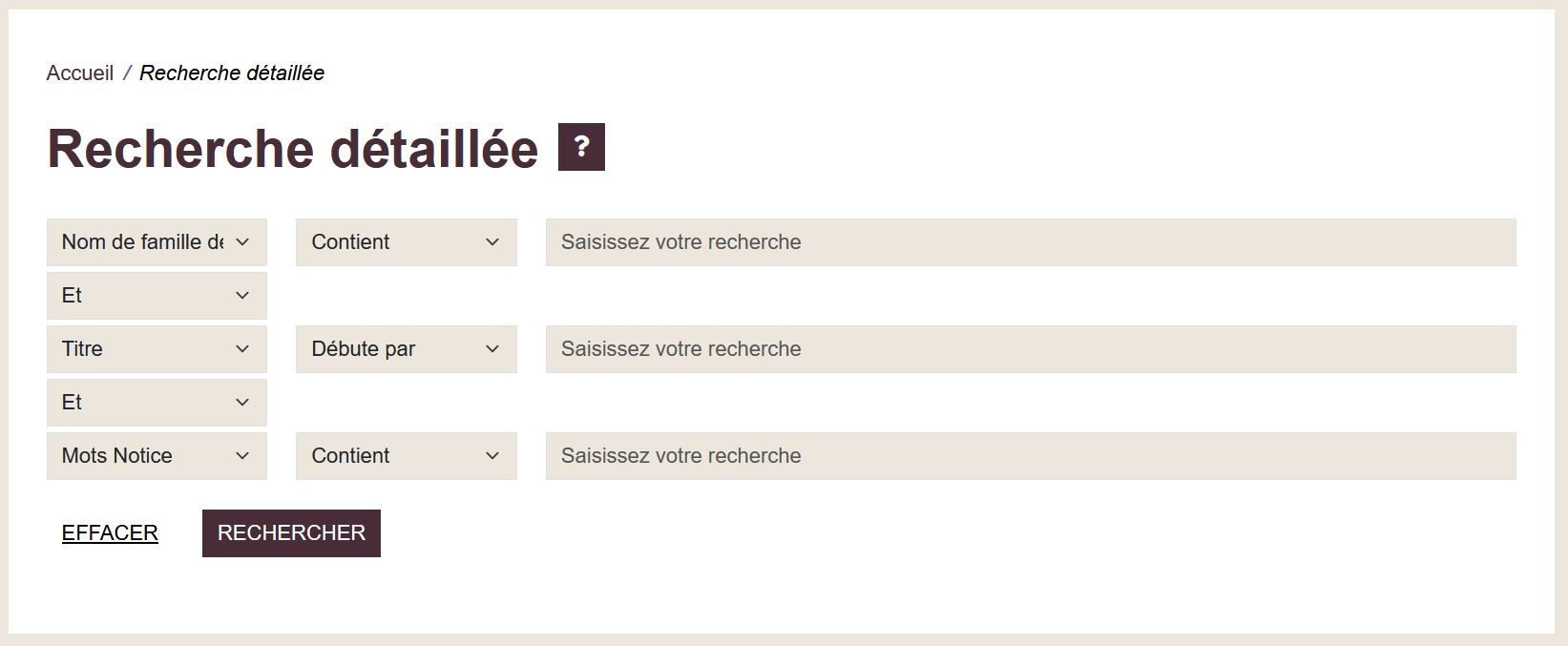Focus the search box in the Titre row

(x=1031, y=349)
